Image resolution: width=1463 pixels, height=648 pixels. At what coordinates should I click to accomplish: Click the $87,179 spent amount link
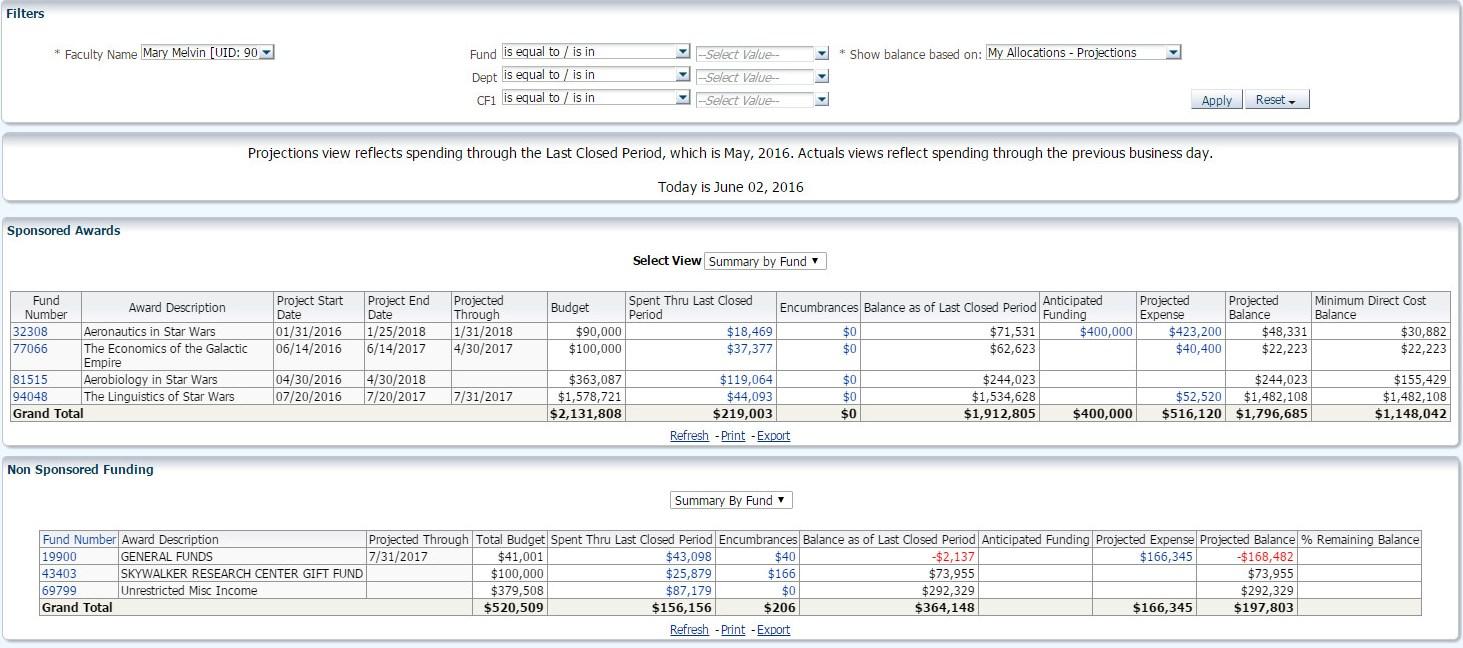[x=689, y=591]
